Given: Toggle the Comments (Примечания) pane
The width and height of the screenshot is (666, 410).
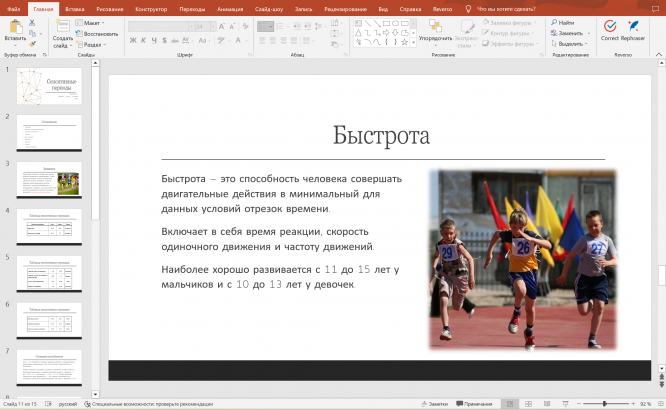Looking at the screenshot, I should click(475, 404).
